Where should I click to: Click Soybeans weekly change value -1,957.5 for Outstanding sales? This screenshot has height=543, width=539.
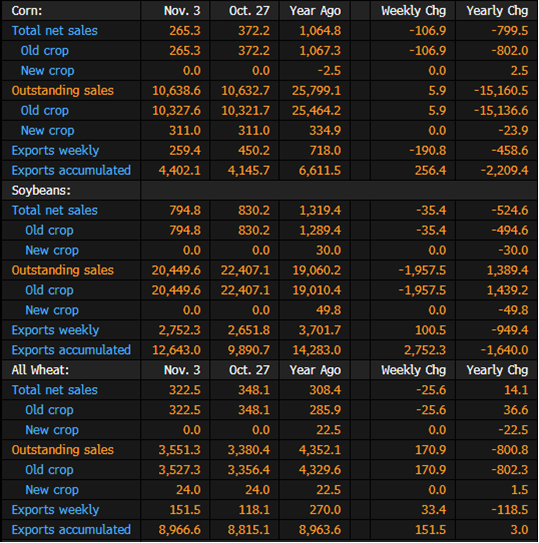pos(422,270)
